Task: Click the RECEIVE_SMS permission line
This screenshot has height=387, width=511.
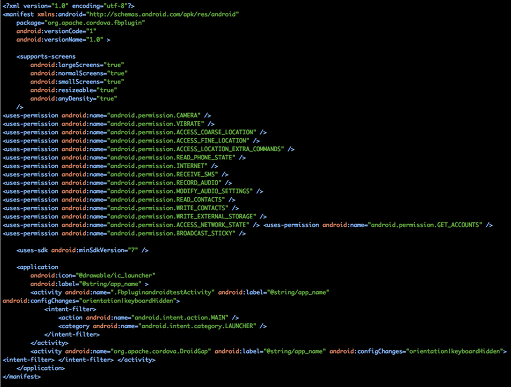Action: click(x=115, y=174)
